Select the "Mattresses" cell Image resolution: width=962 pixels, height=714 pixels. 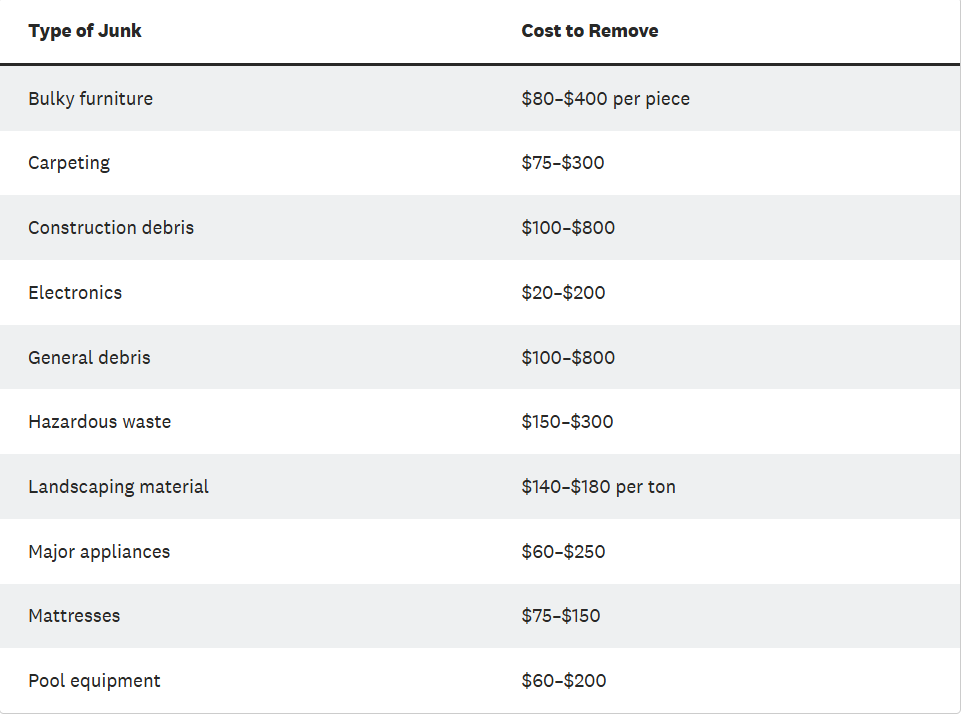tap(74, 616)
